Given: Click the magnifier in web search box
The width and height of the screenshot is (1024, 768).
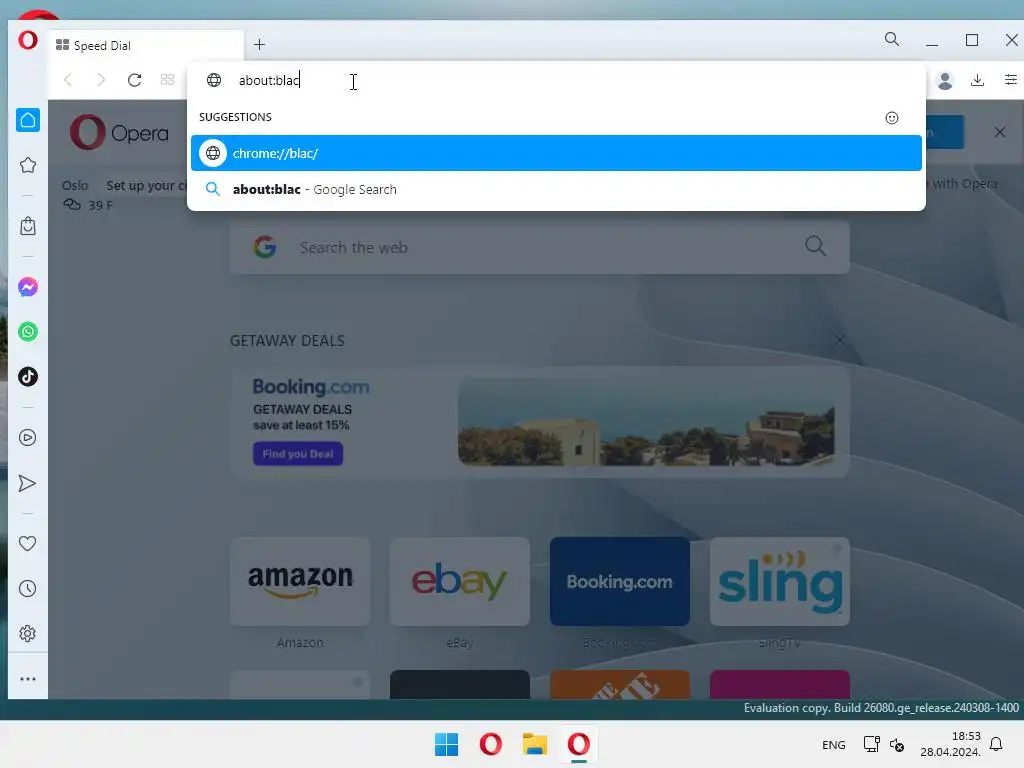Looking at the screenshot, I should pos(815,246).
